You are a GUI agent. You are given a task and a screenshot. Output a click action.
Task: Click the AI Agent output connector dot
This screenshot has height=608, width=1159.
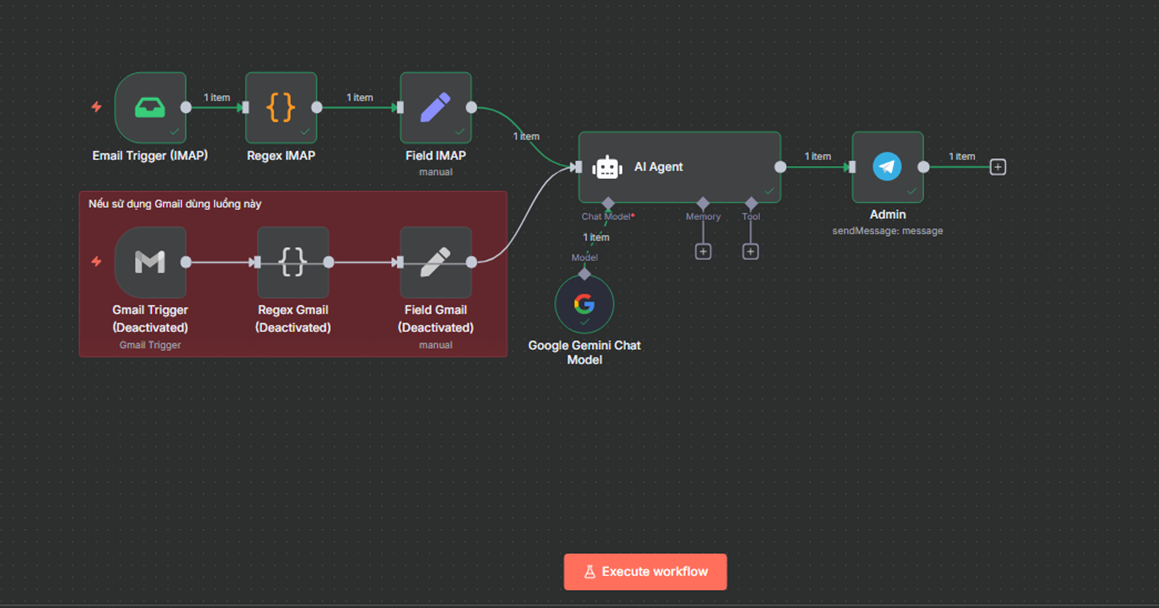[x=780, y=167]
